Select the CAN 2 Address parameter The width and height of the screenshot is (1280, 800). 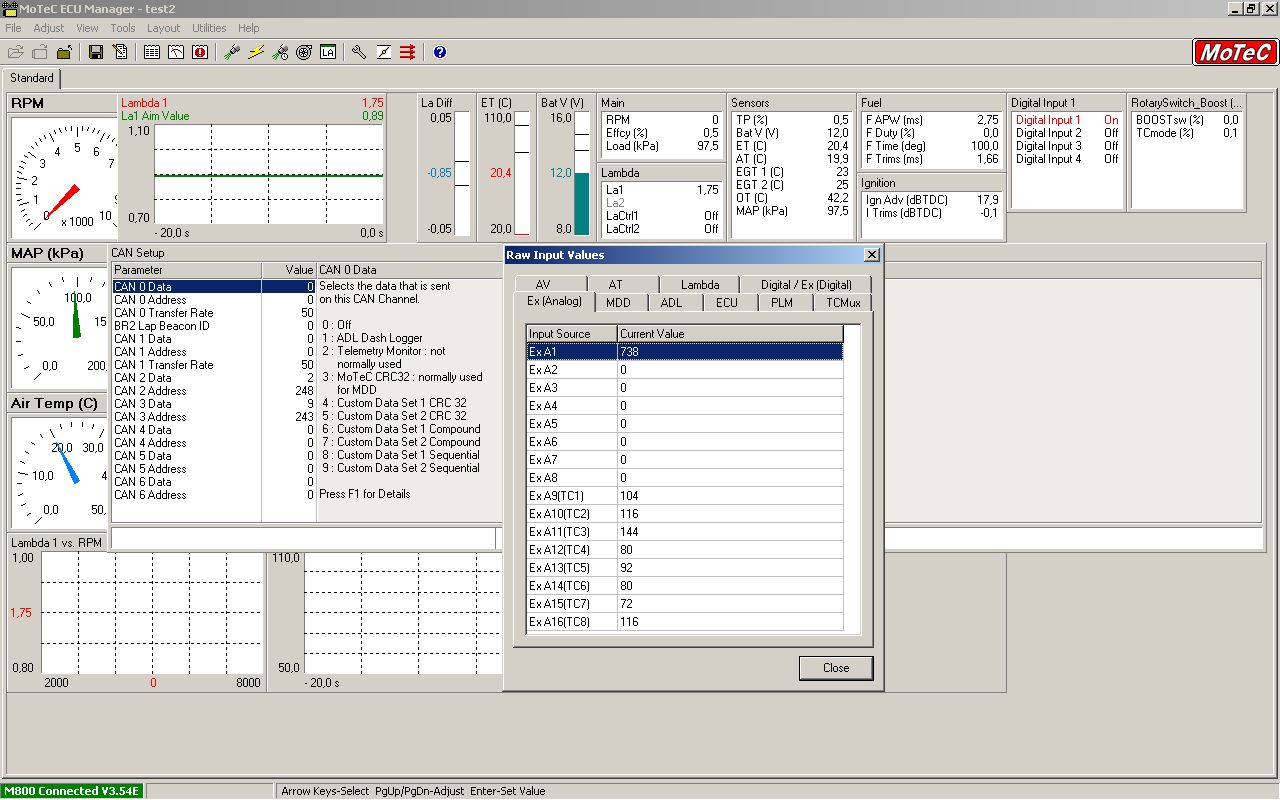[x=213, y=391]
